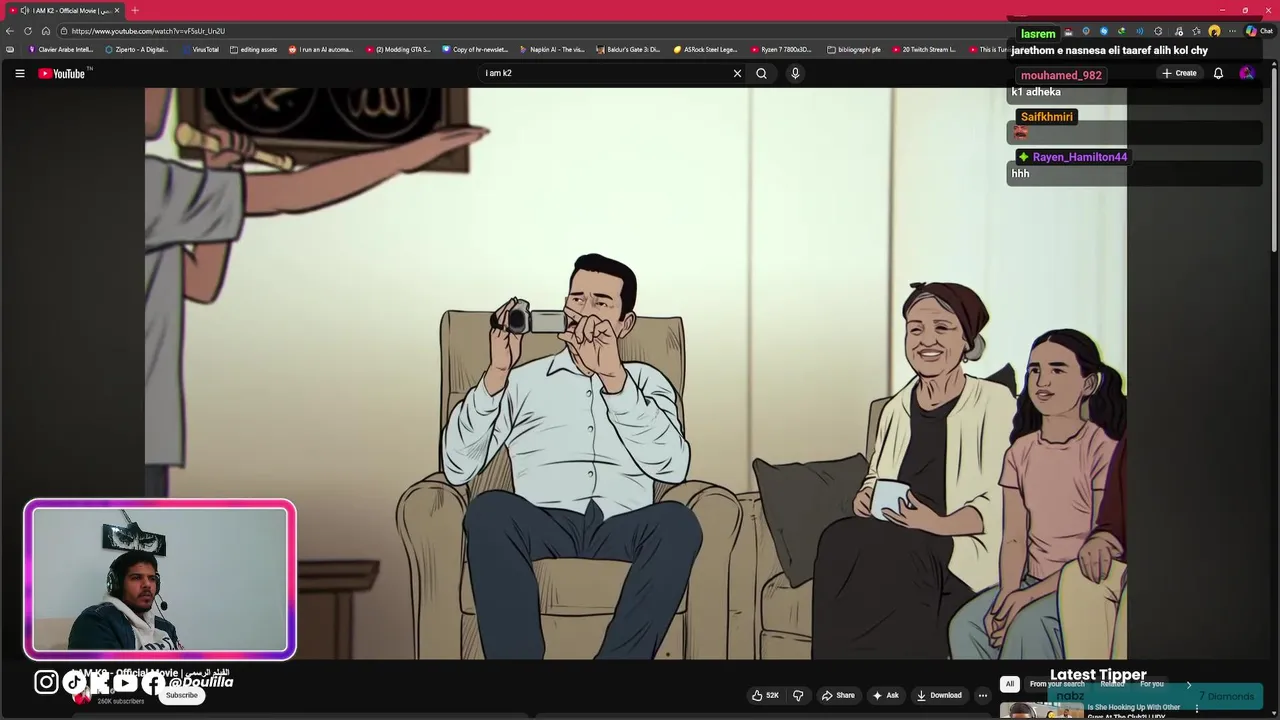
Task: Open a new browser tab
Action: [135, 10]
